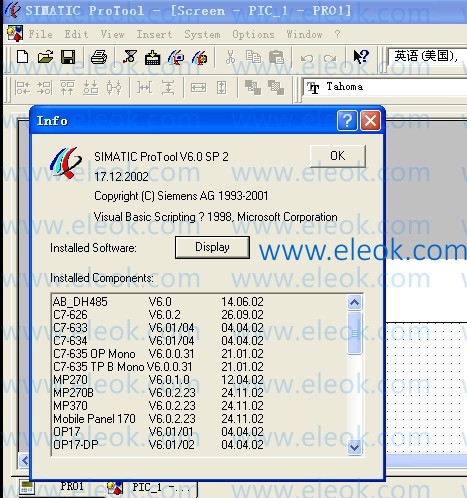Select the MP370 entry in components list
The image size is (467, 498).
[x=159, y=406]
